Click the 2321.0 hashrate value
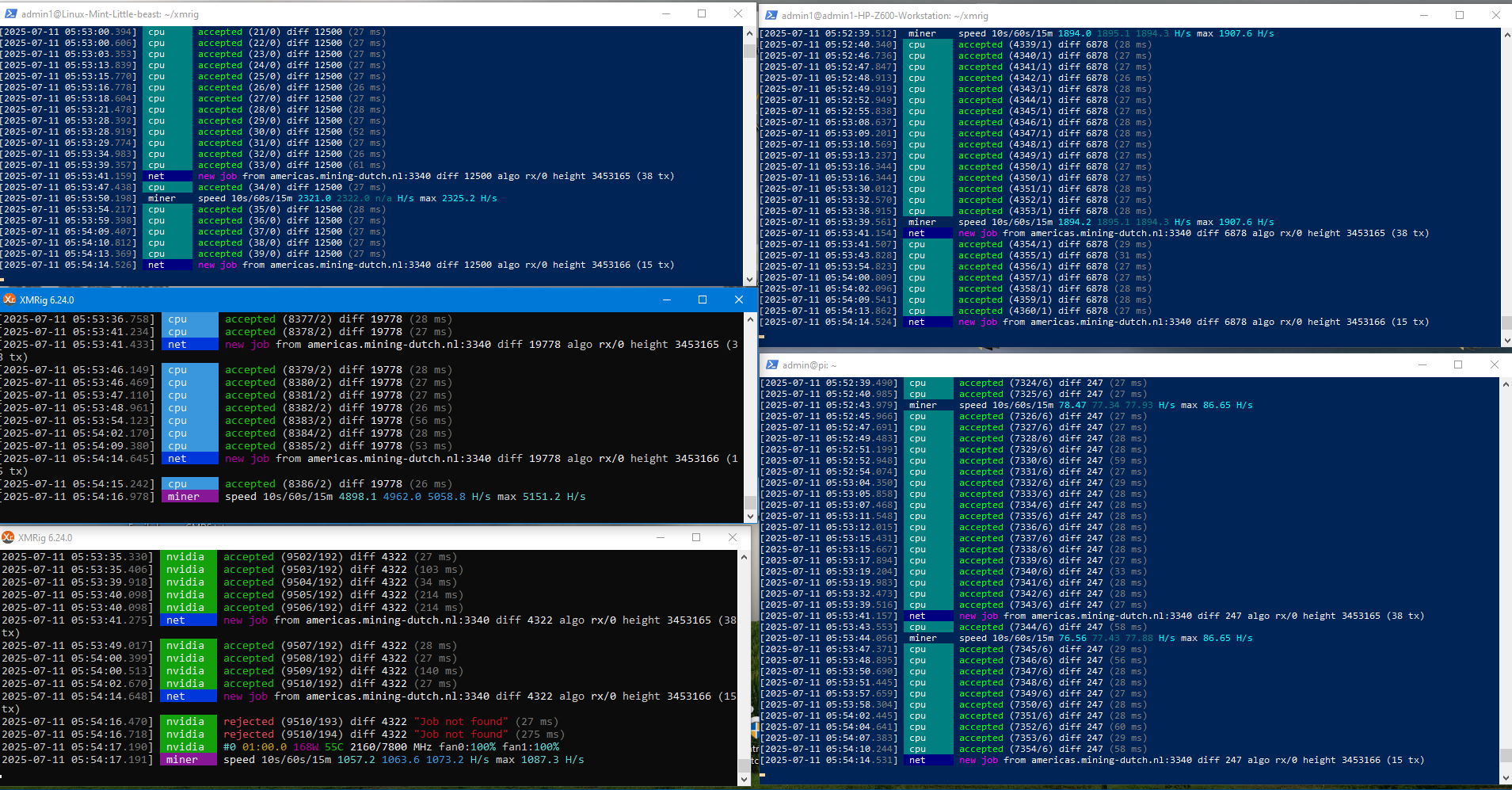The width and height of the screenshot is (1512, 790). 314,198
